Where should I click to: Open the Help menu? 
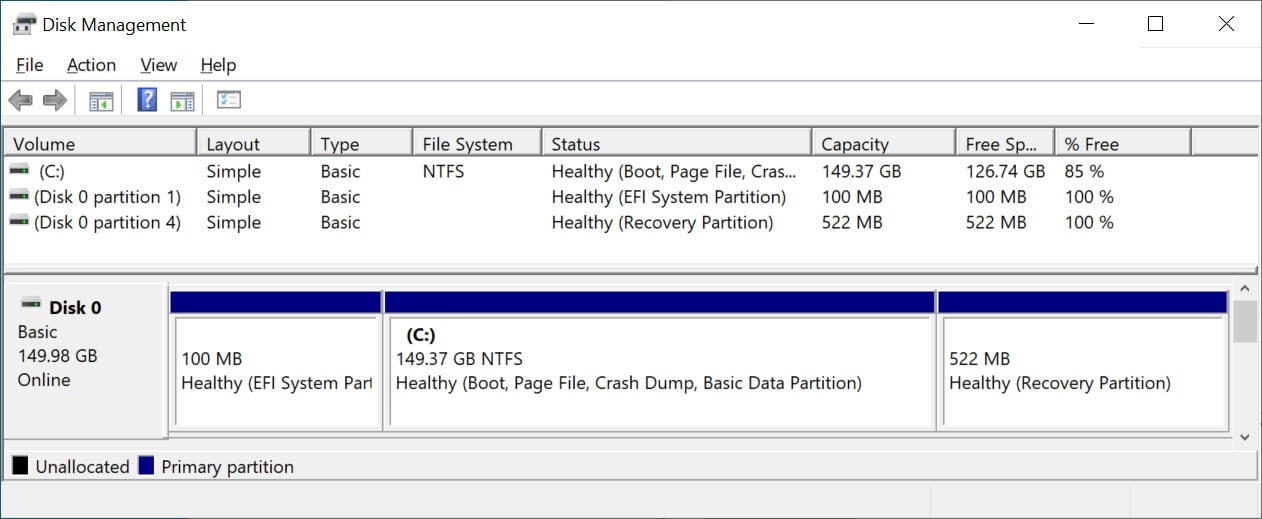pyautogui.click(x=218, y=65)
